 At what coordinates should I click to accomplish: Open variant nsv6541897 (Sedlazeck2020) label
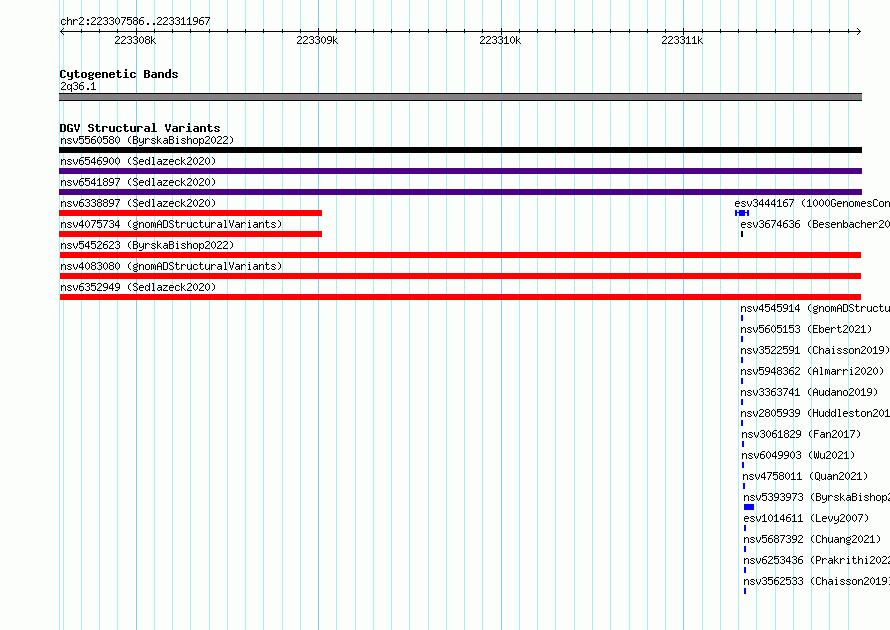pos(138,182)
